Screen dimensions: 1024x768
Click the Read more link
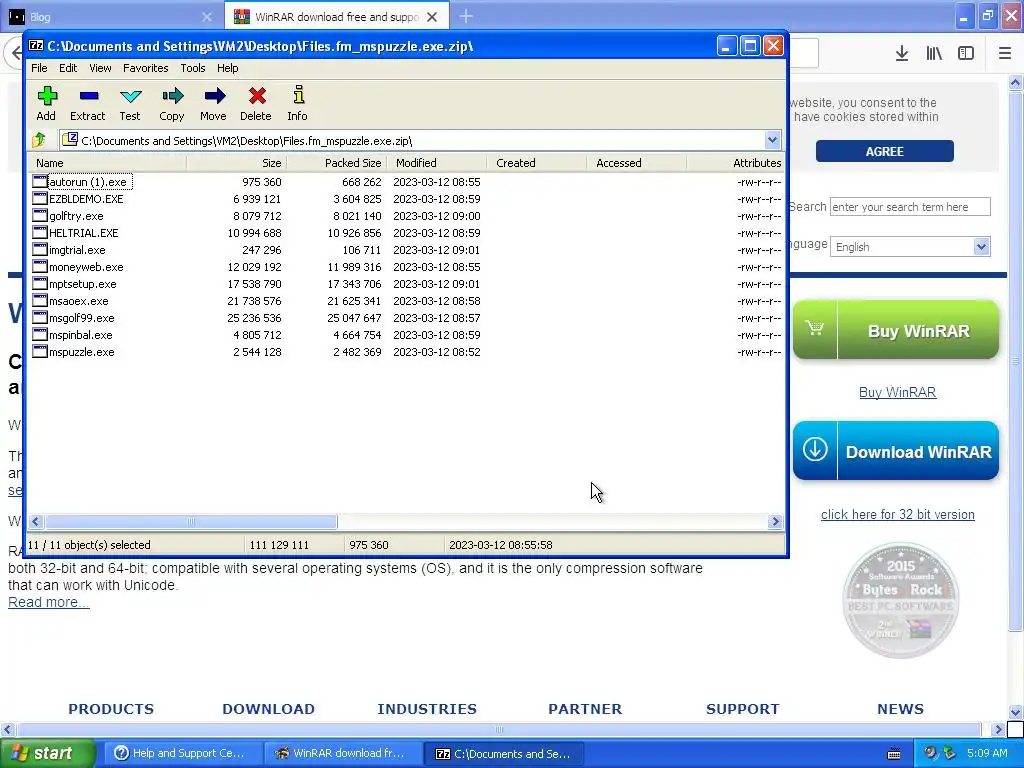48,602
